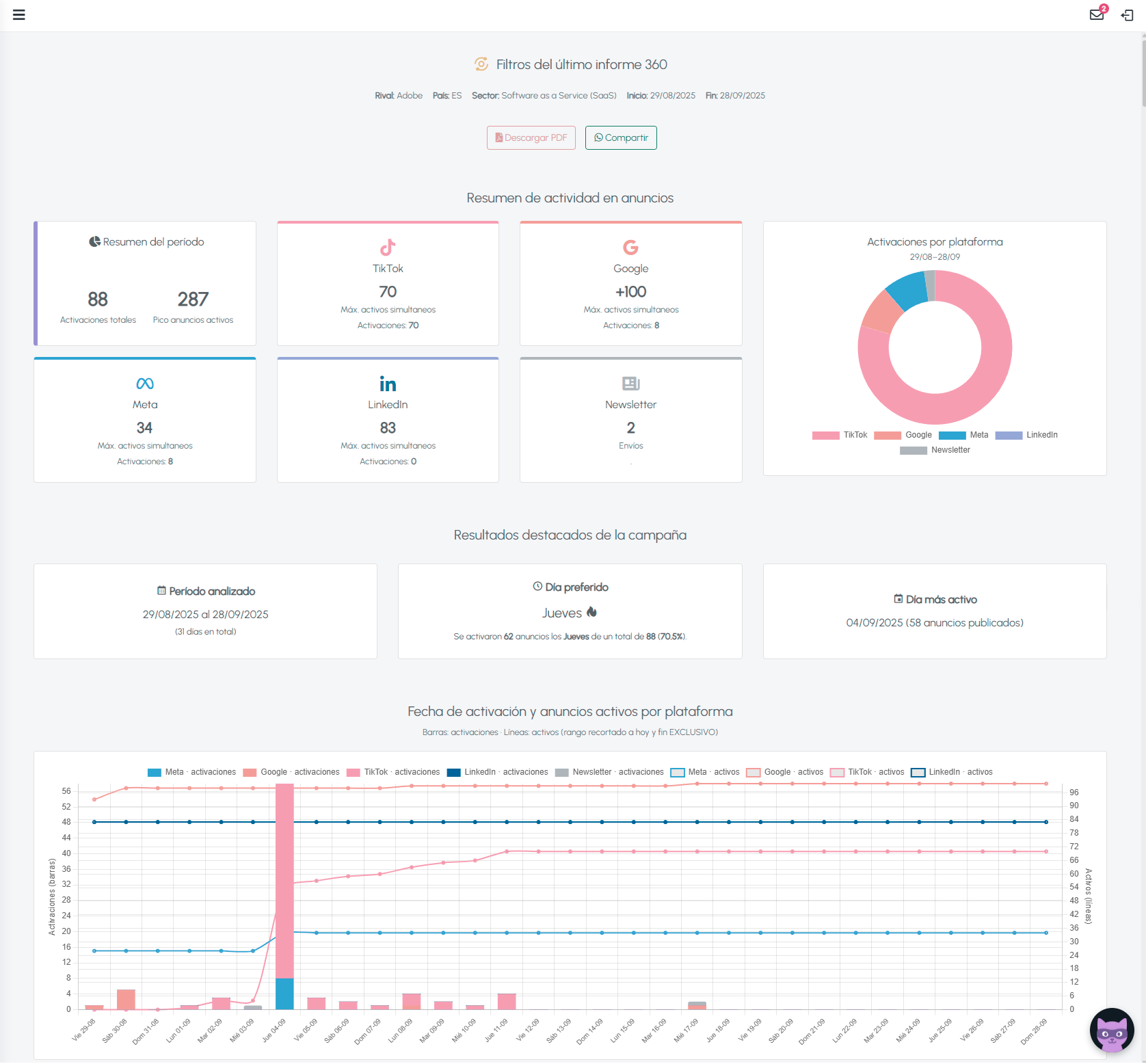Hide Google series in donut legend
The width and height of the screenshot is (1146, 1064).
(x=903, y=436)
